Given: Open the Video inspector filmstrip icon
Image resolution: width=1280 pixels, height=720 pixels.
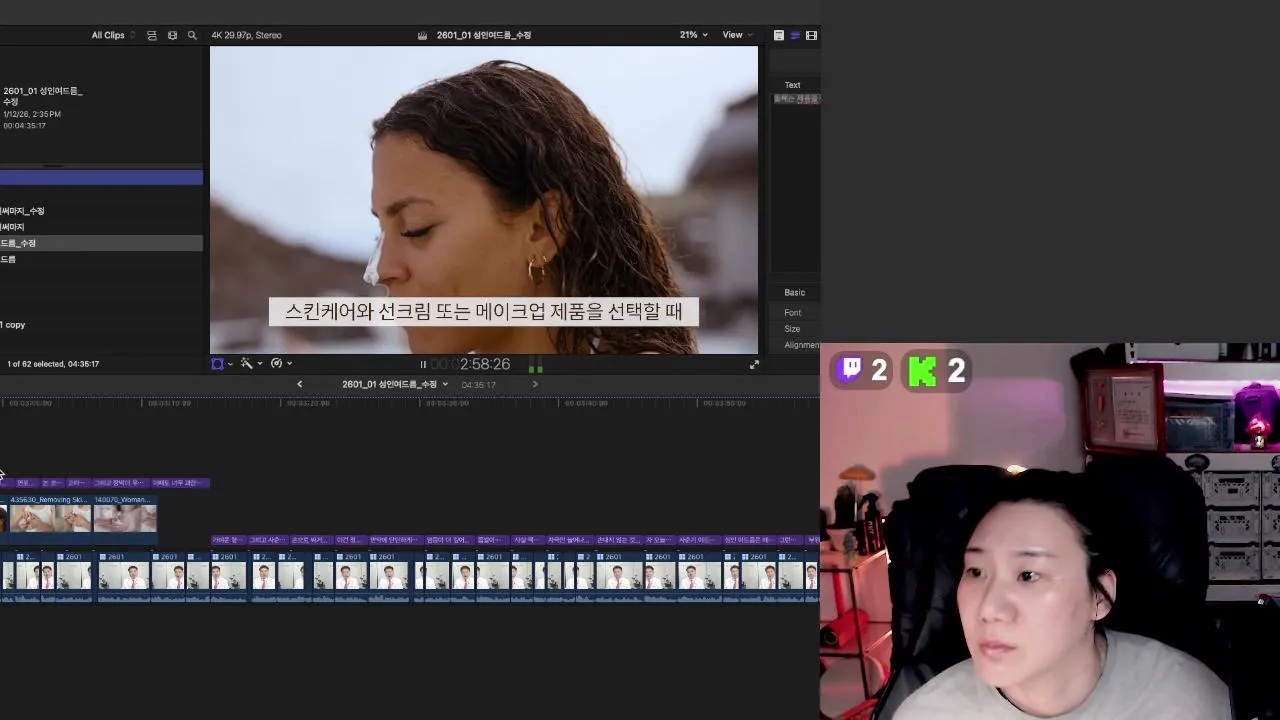Looking at the screenshot, I should tap(811, 35).
